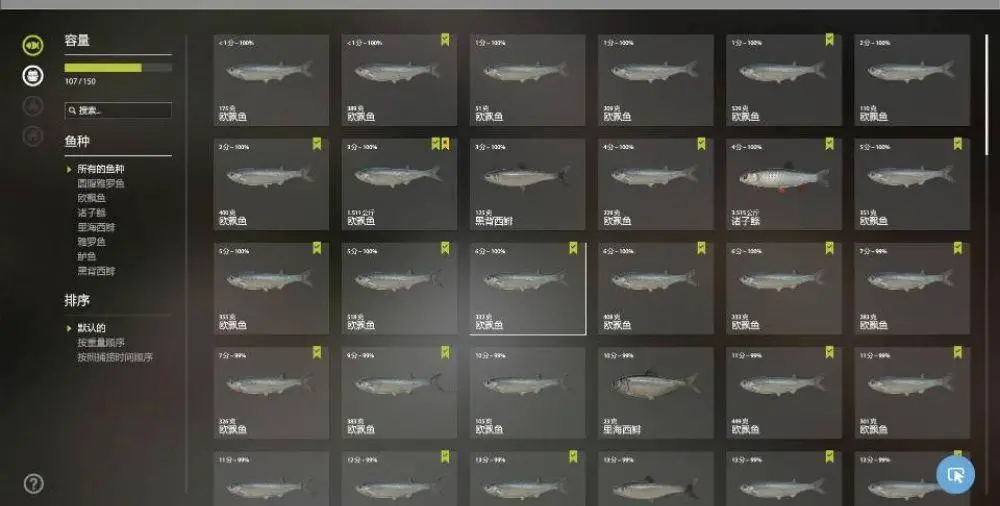Image resolution: width=1000 pixels, height=506 pixels.
Task: Click the bookmark flag on the 3.515公斤 诺子鲦 card
Action: click(x=829, y=144)
